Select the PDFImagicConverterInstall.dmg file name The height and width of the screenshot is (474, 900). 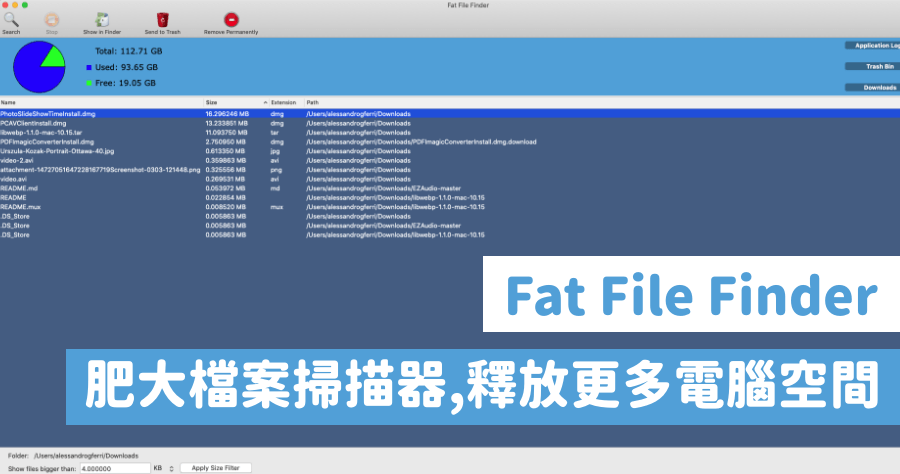pyautogui.click(x=47, y=142)
